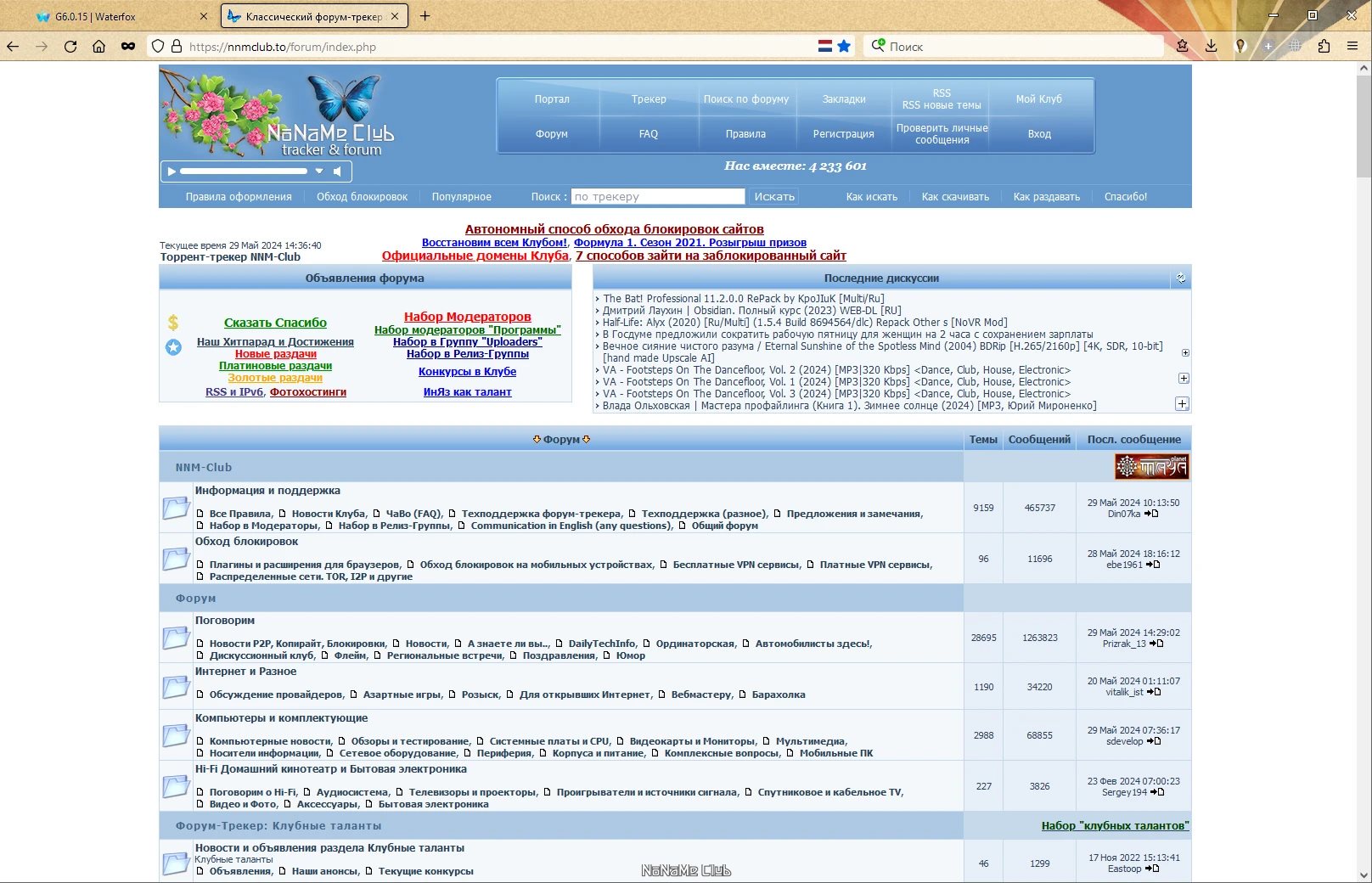Image resolution: width=1372 pixels, height=883 pixels.
Task: Expand the Eternal Sunshine discussion entry
Action: tap(1185, 352)
